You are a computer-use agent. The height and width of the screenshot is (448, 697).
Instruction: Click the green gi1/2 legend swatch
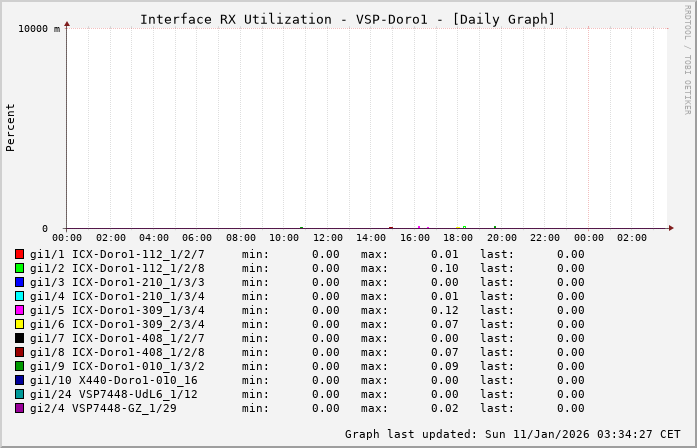pos(19,268)
